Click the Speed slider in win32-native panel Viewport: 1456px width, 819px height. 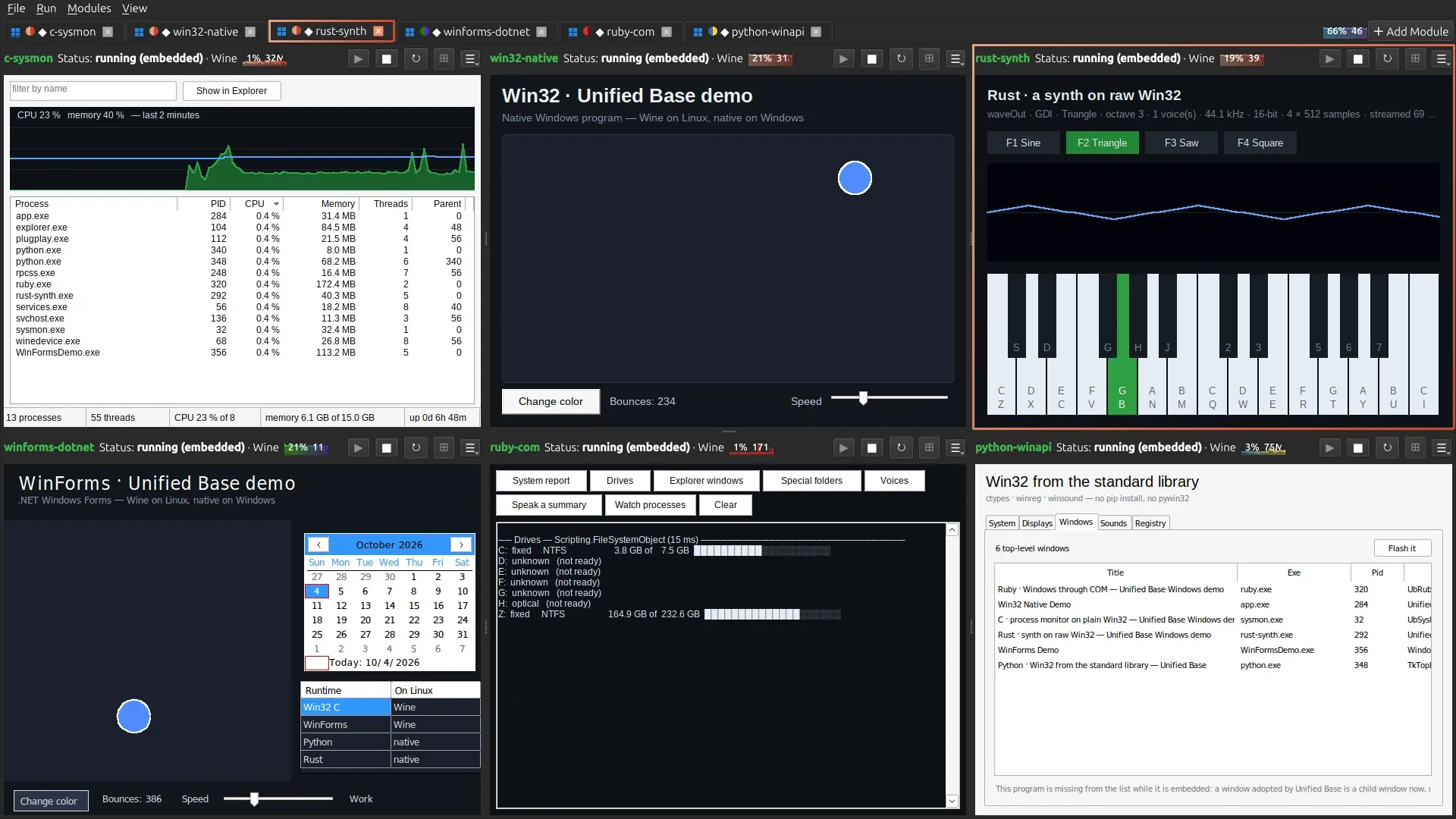(889, 397)
